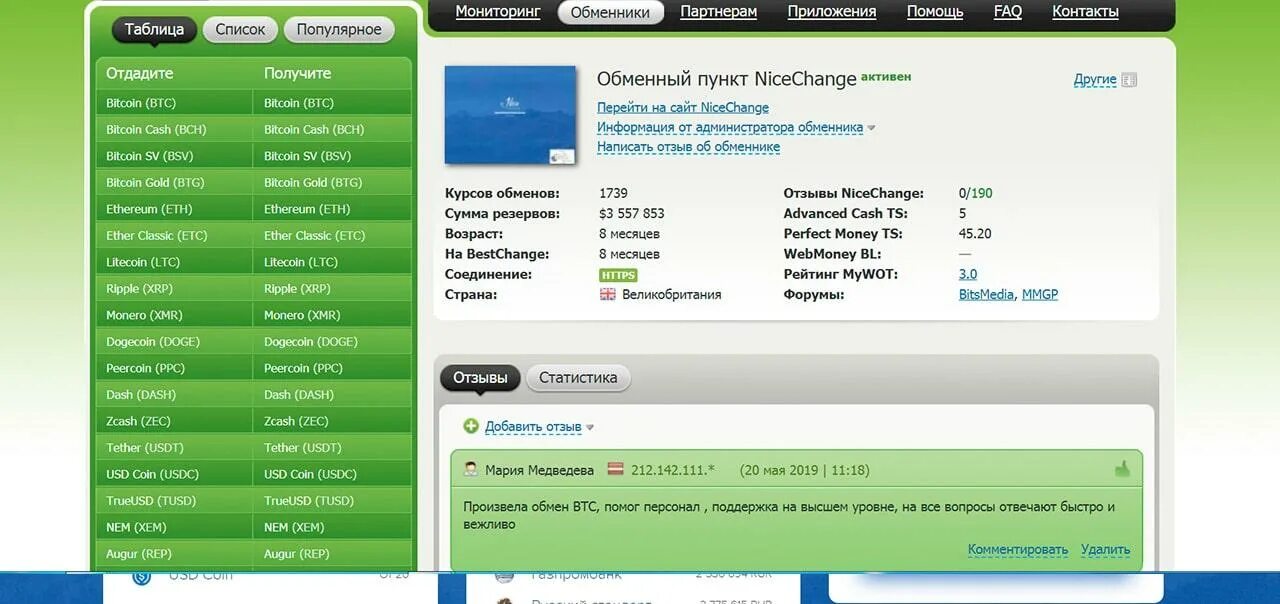Image resolution: width=1280 pixels, height=604 pixels.
Task: Open the NiceChange site screenshot thumbnail
Action: tap(510, 115)
